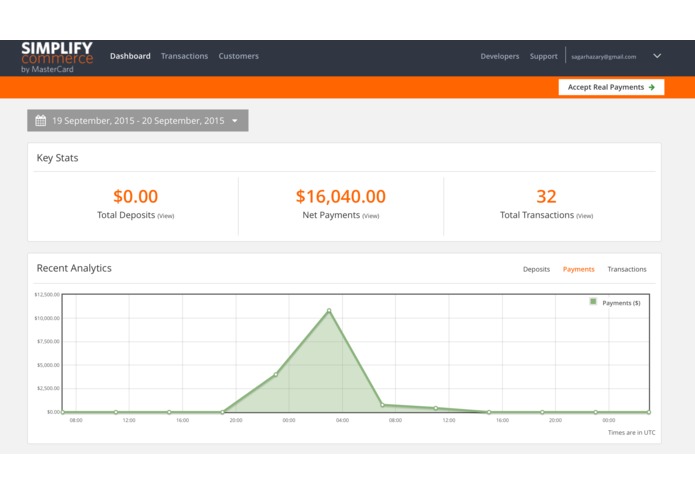This screenshot has width=695, height=494.
Task: Switch chart to the Deposits tab
Action: pos(536,269)
